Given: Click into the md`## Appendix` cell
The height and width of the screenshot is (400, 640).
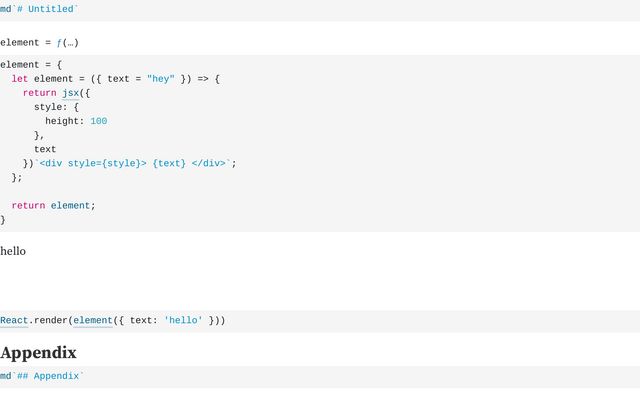Looking at the screenshot, I should (43, 377).
